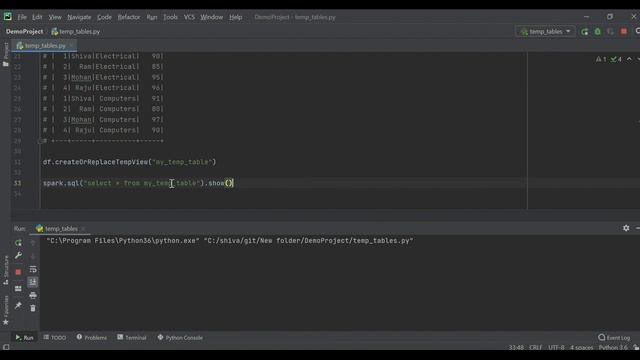
Task: Click commented row with Raju Computers 90
Action: 103,130
